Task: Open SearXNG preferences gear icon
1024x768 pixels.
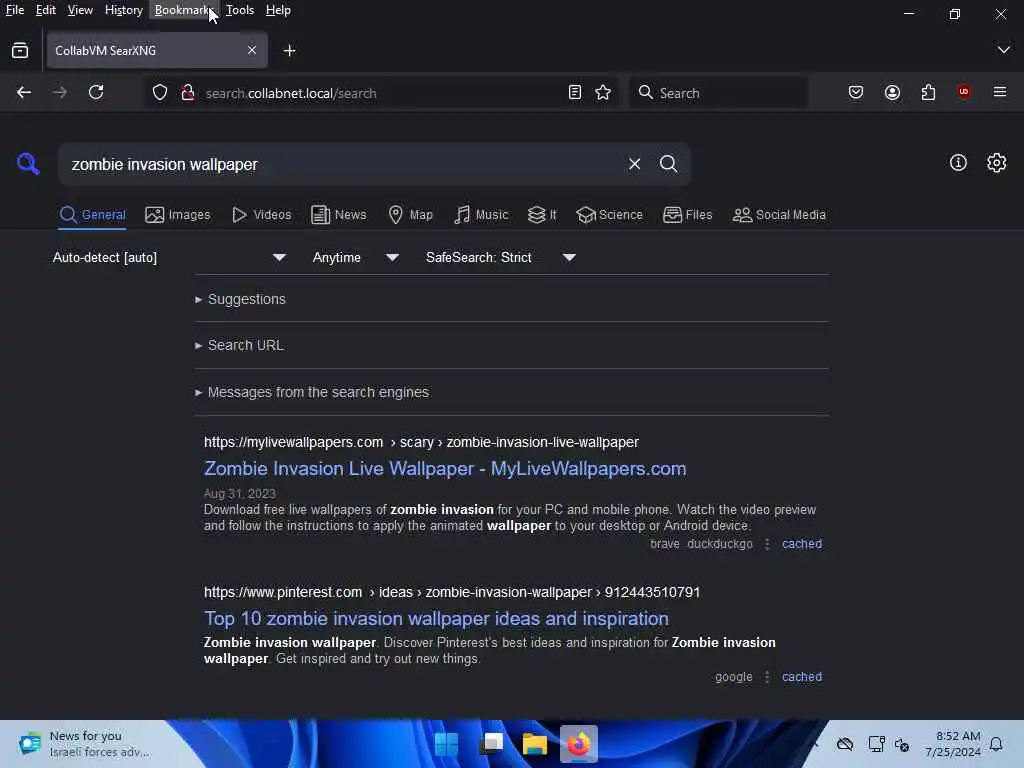Action: pyautogui.click(x=997, y=163)
